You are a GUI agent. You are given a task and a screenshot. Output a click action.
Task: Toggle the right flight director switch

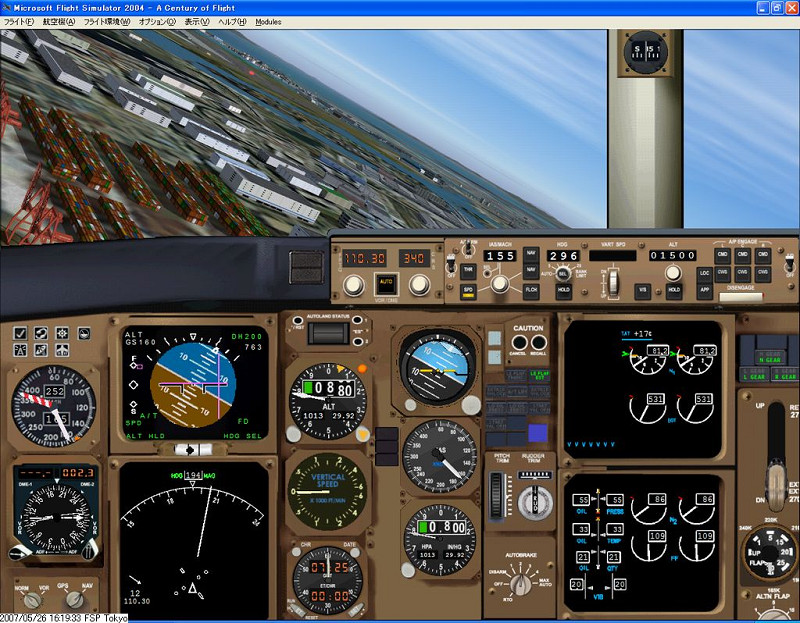(790, 264)
